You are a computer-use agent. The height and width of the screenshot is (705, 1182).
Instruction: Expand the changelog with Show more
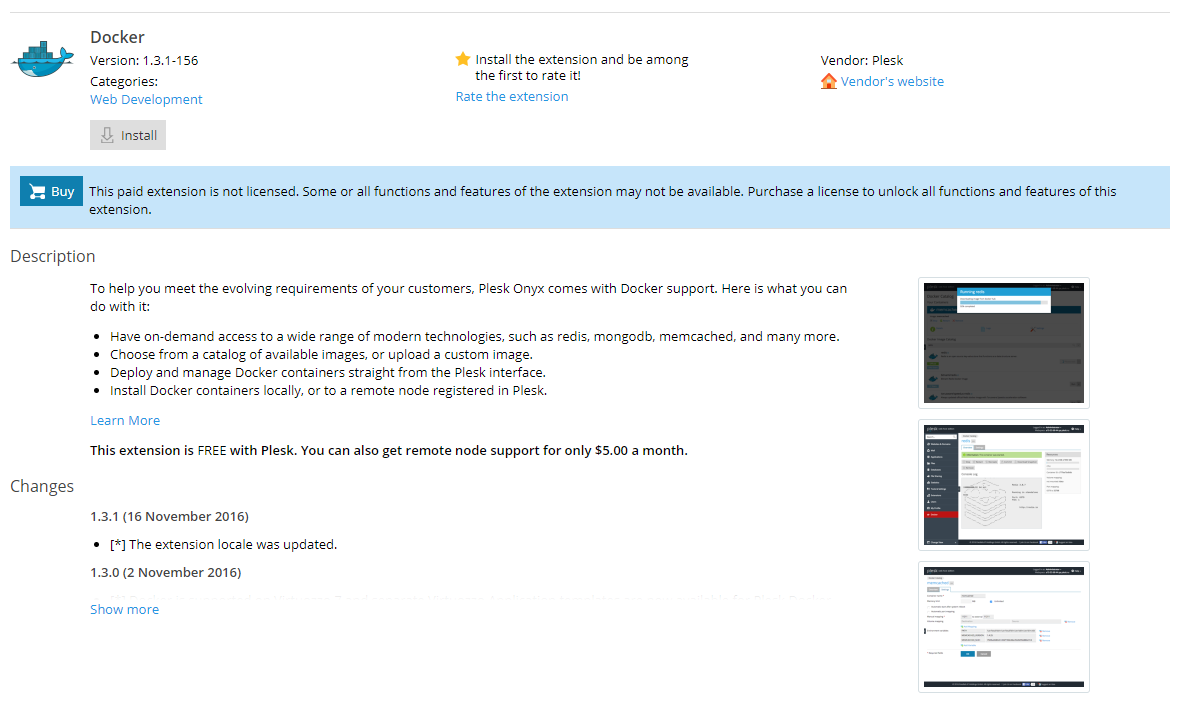point(124,609)
